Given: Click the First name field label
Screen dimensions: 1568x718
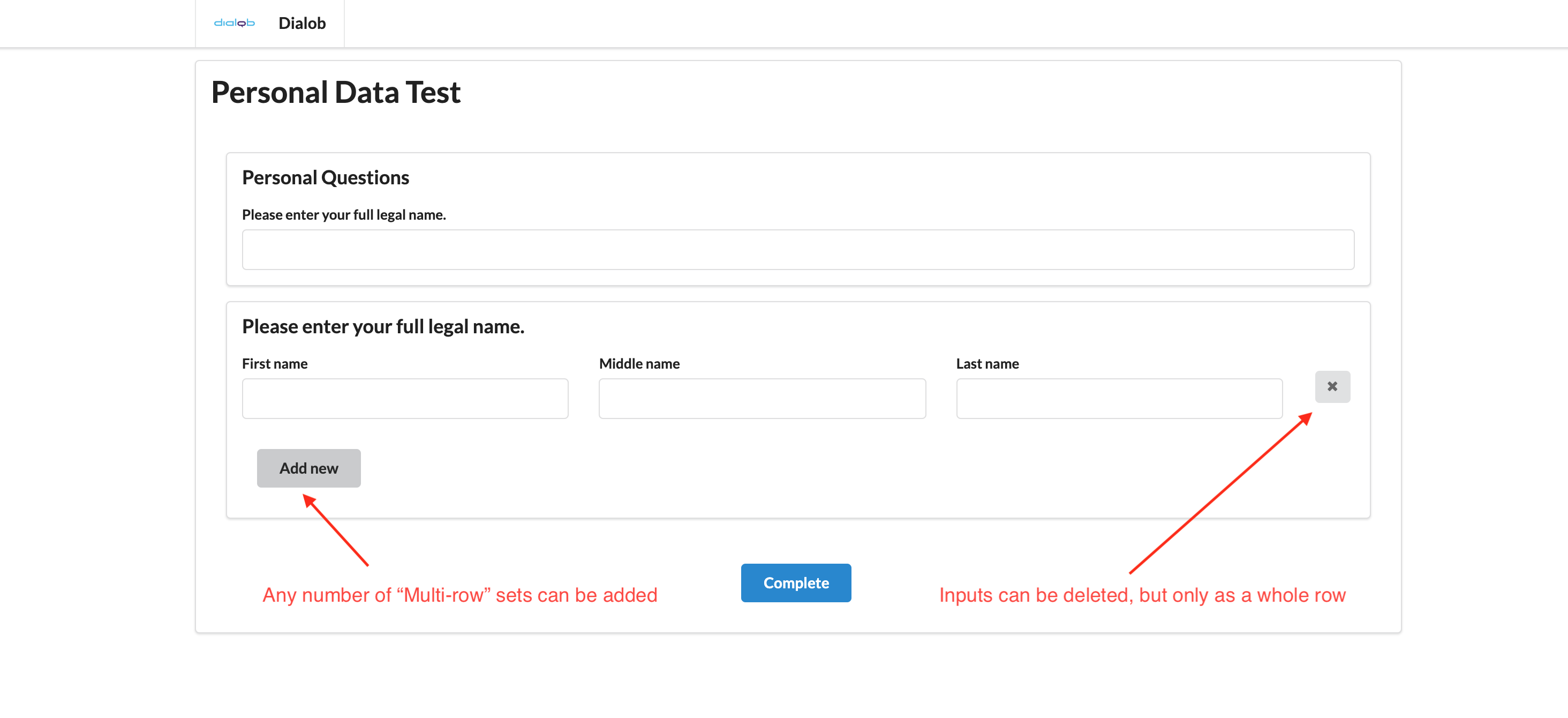Looking at the screenshot, I should [275, 364].
